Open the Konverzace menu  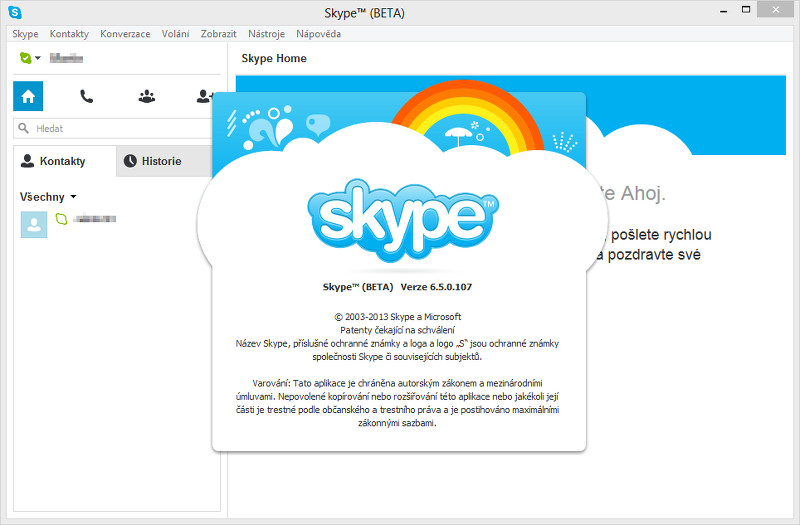[125, 34]
